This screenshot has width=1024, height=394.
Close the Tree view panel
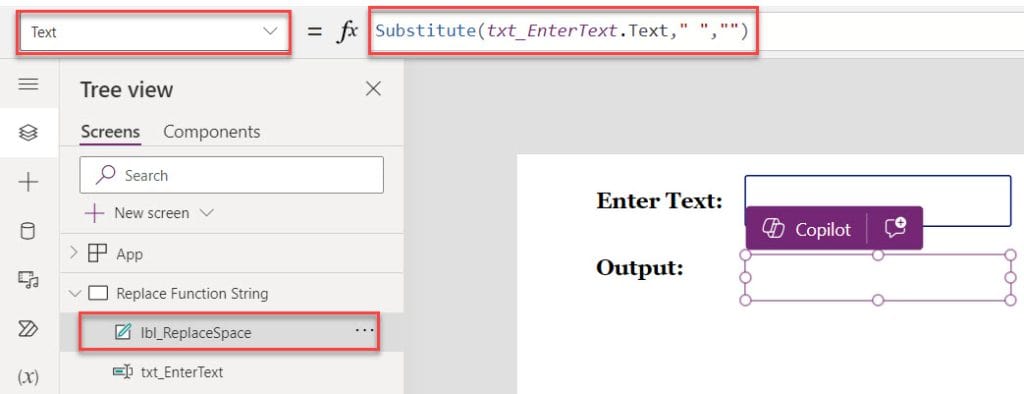pos(373,89)
